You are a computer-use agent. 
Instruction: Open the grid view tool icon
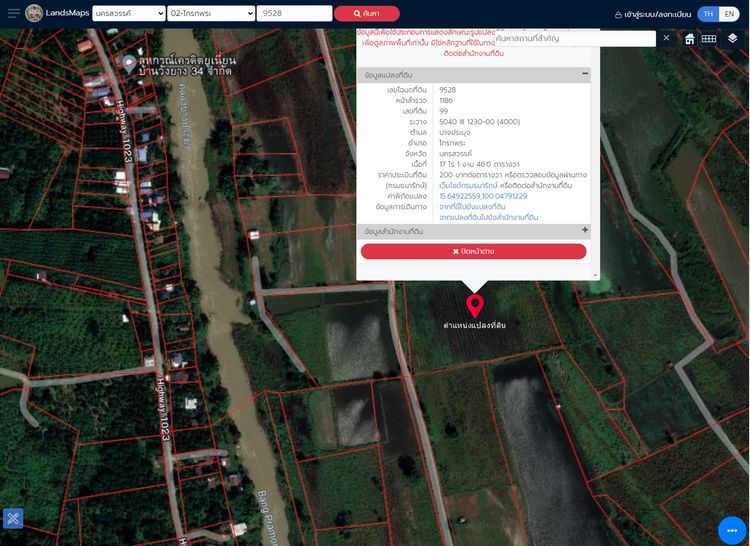(709, 39)
